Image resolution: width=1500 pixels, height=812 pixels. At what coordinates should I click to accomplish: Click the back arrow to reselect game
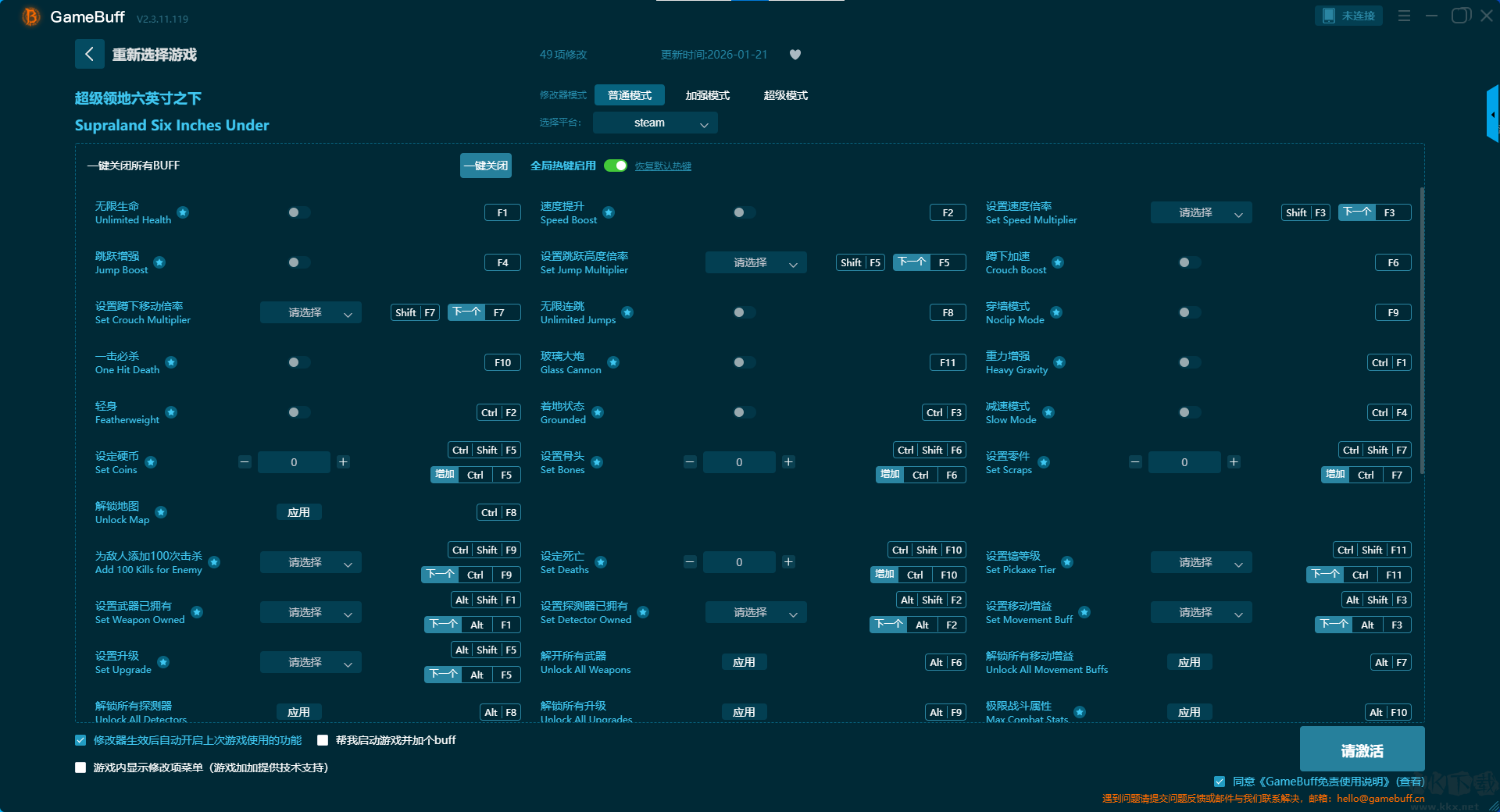[x=89, y=54]
